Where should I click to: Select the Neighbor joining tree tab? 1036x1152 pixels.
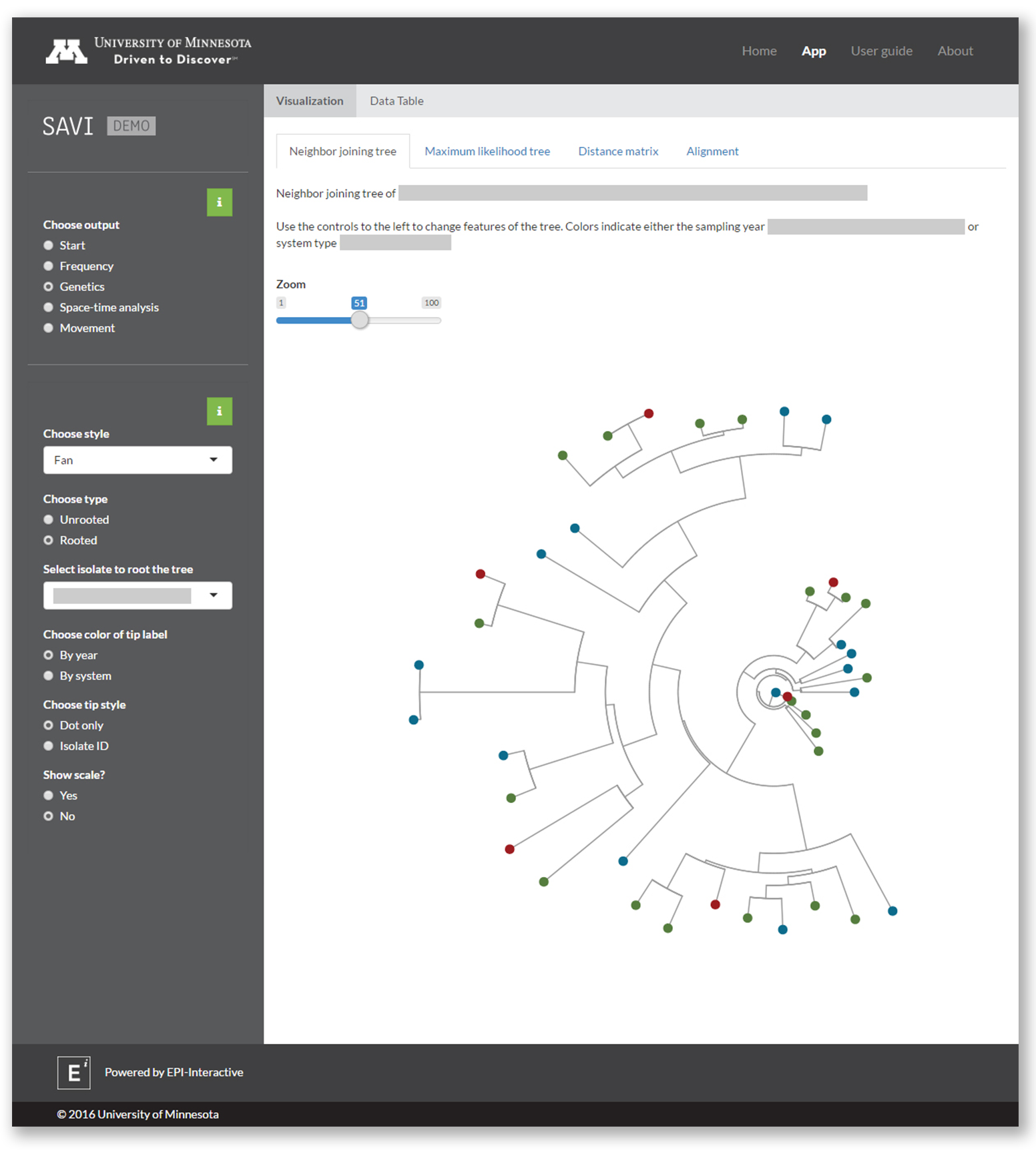[x=342, y=152]
